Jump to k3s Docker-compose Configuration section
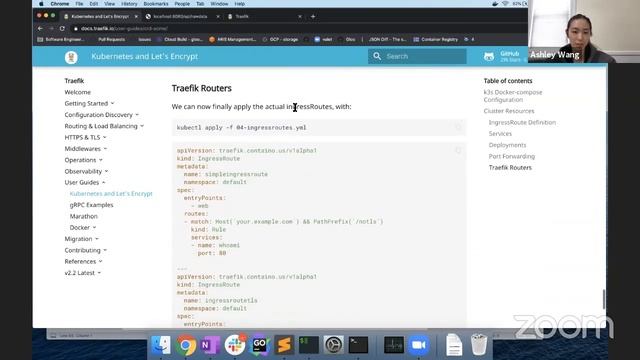Screen dimensions: 640x360 pyautogui.click(x=513, y=96)
